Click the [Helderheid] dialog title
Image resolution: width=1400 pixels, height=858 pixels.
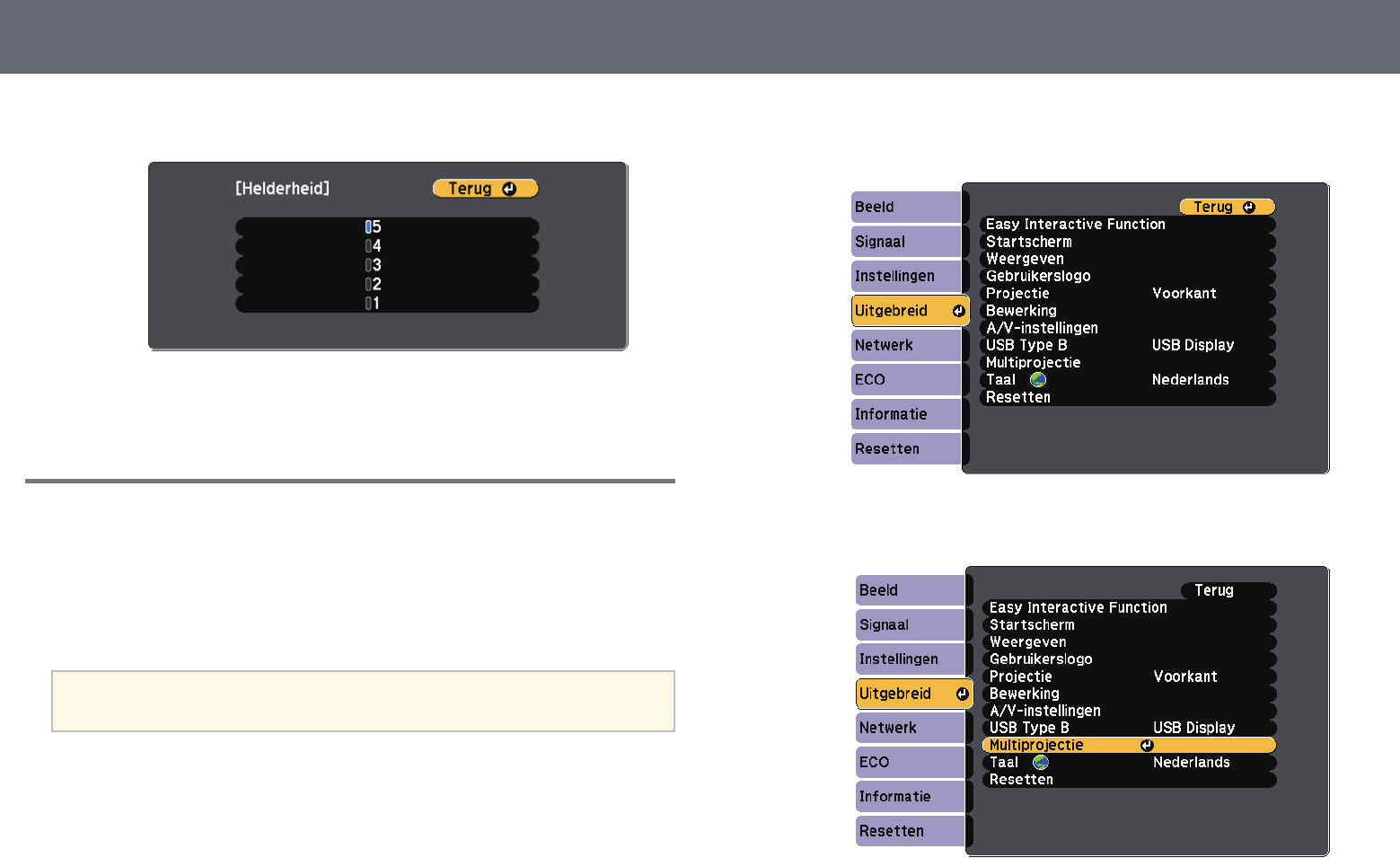(x=282, y=189)
